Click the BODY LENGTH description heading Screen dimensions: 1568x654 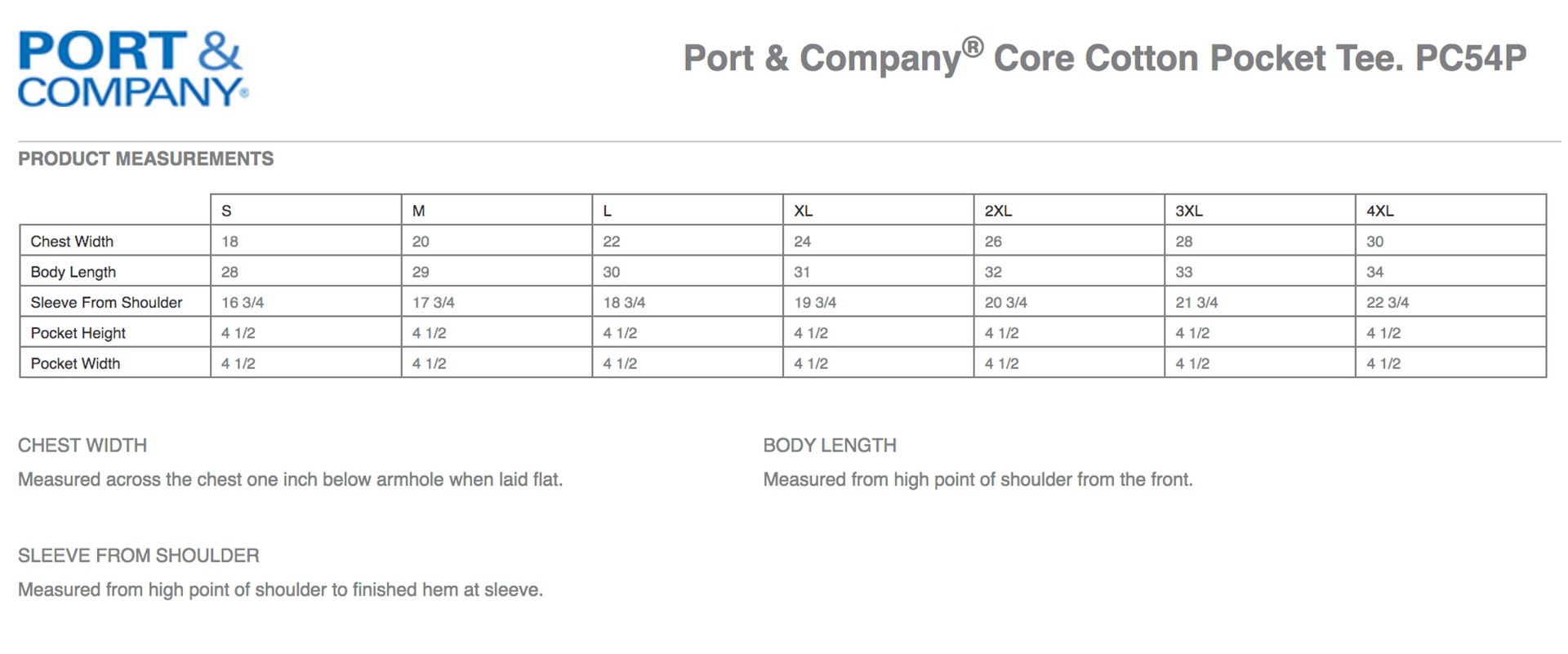point(830,445)
